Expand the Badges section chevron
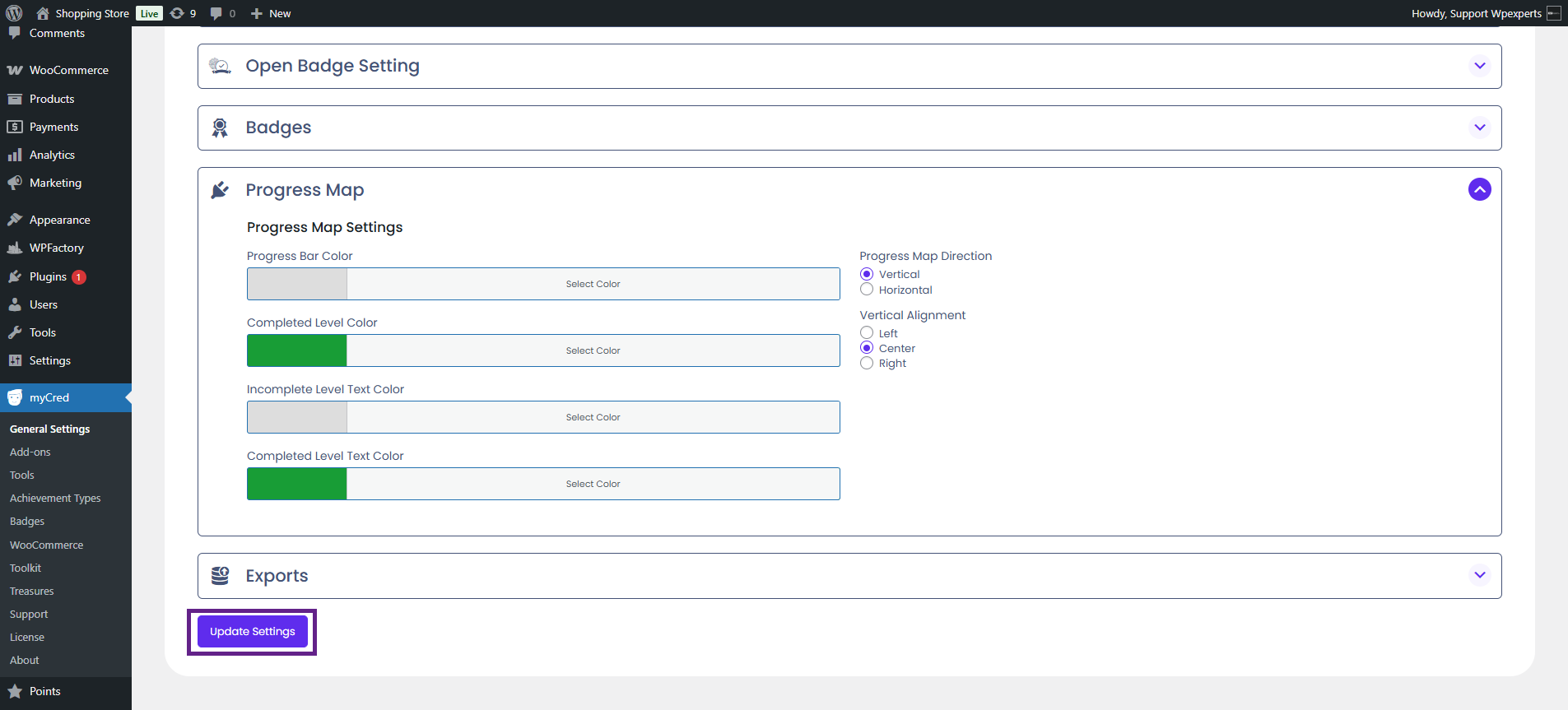 click(x=1479, y=128)
